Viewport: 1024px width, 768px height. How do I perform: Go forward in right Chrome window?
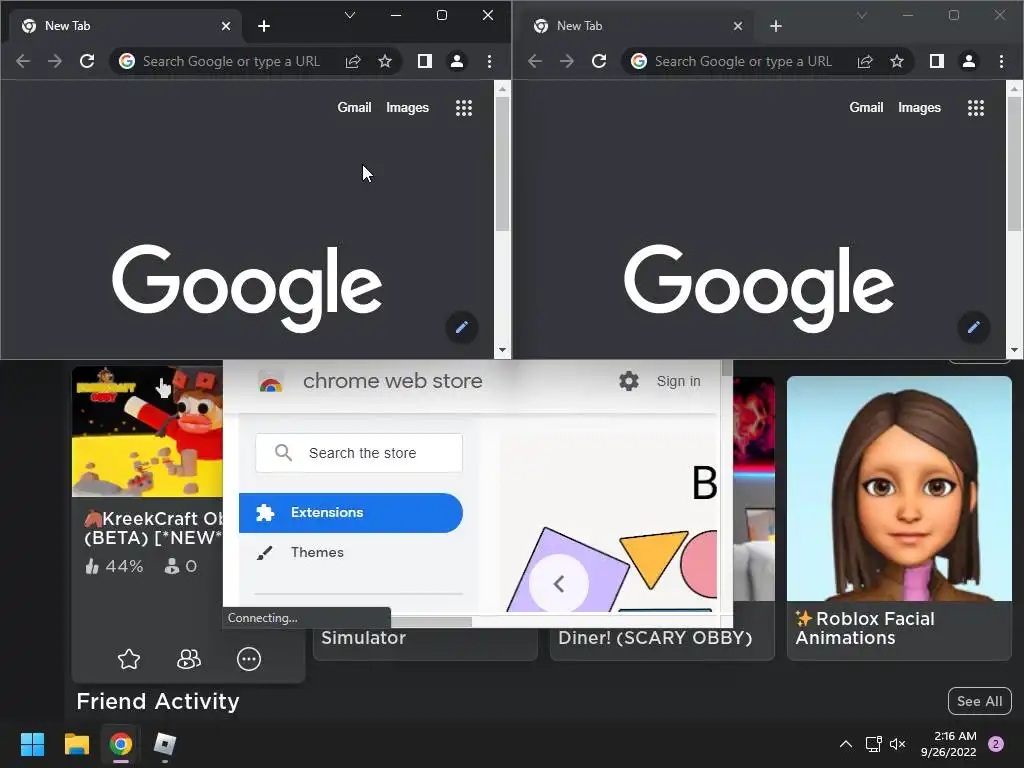(567, 61)
